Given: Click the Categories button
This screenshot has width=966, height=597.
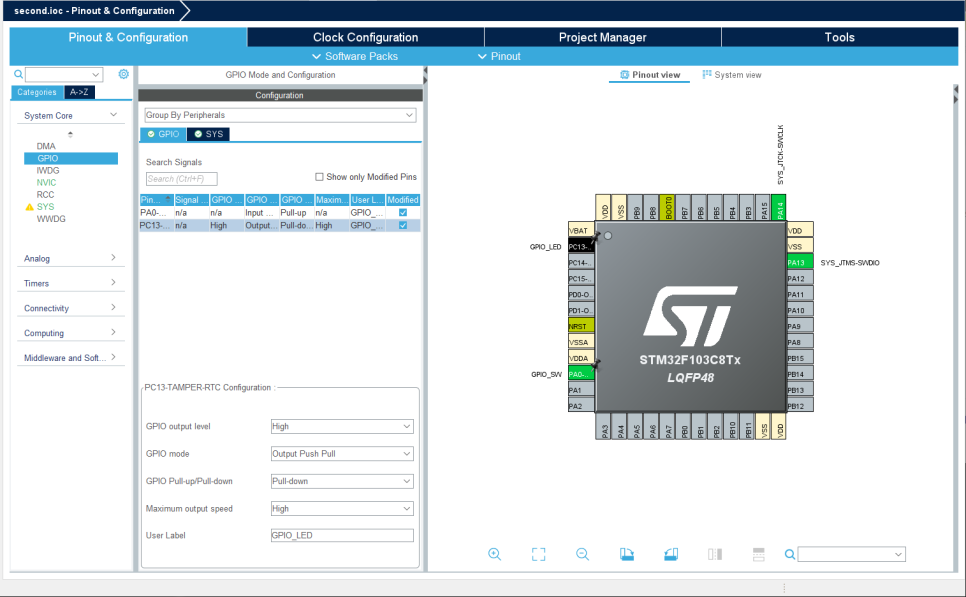Looking at the screenshot, I should pyautogui.click(x=37, y=92).
